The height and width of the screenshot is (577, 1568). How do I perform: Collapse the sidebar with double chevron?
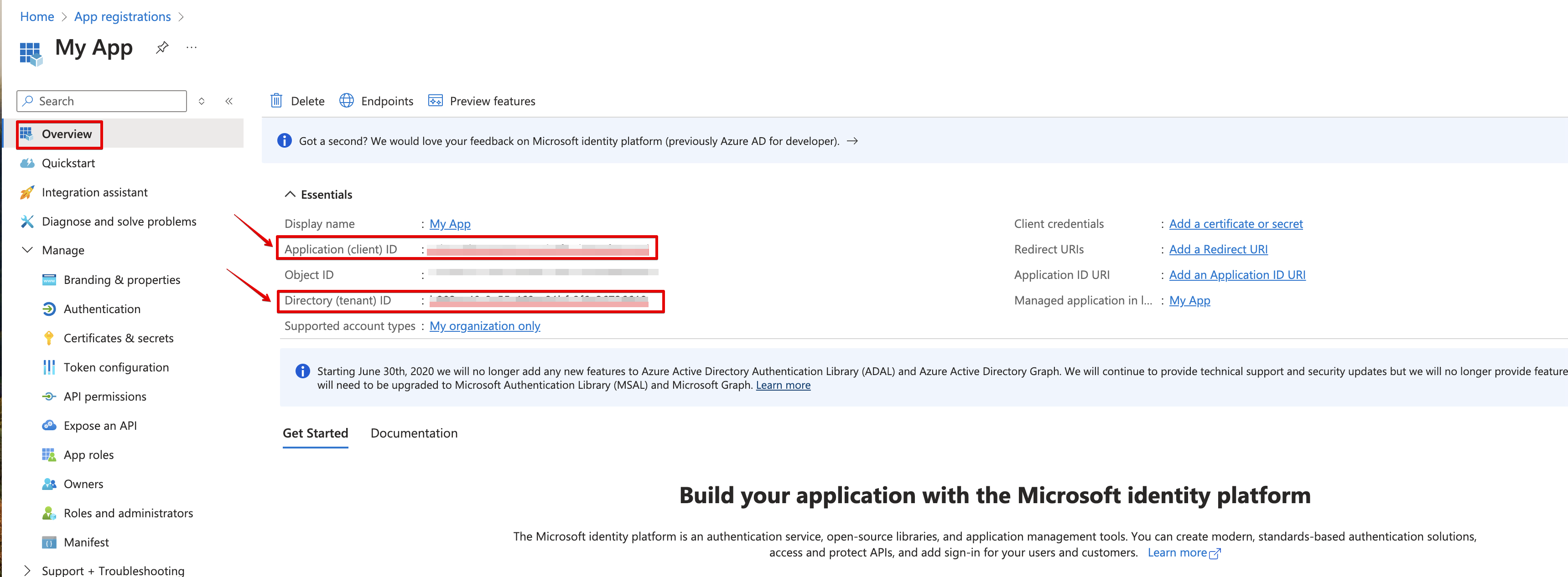pos(229,101)
